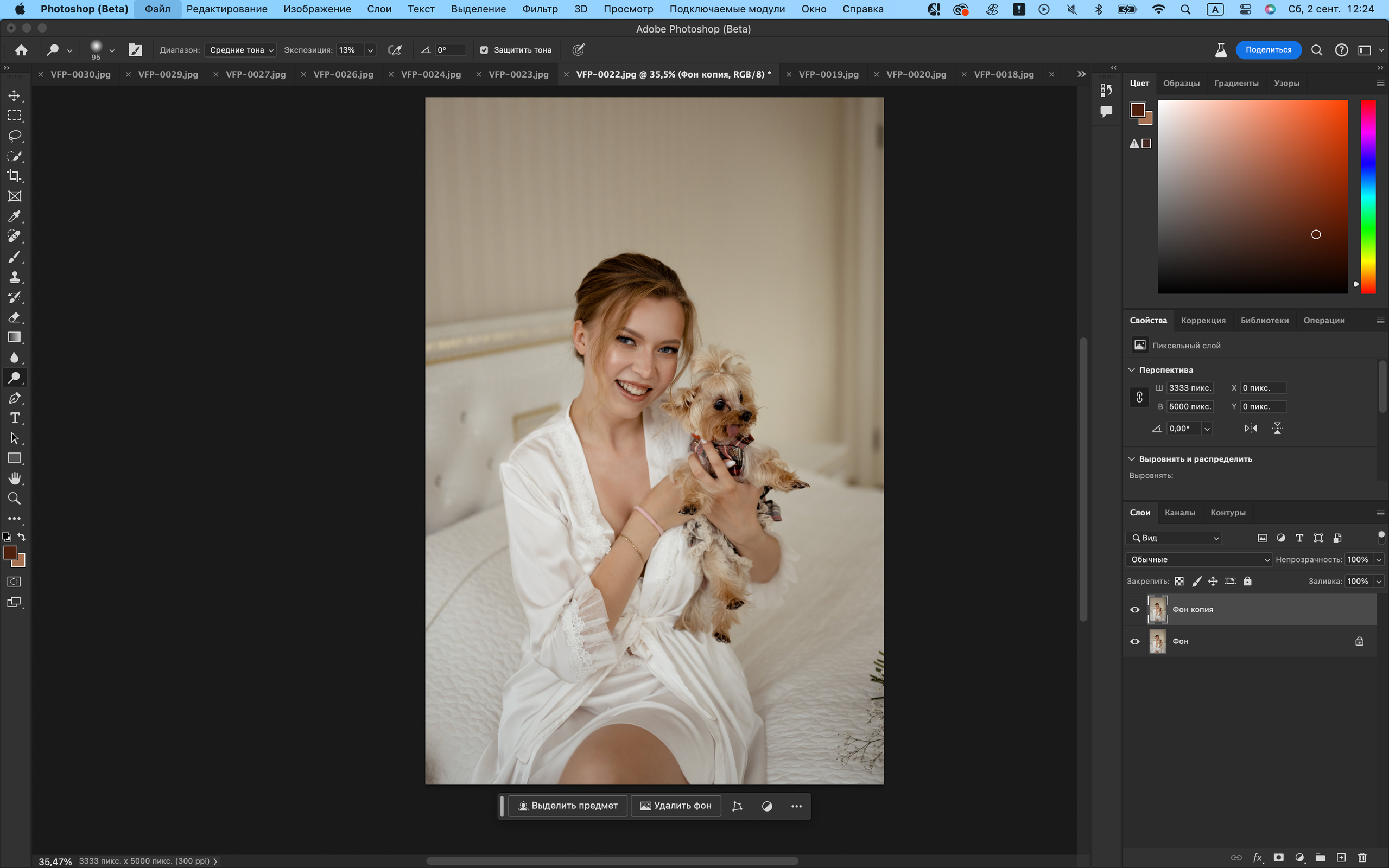
Task: Toggle visibility of the Фон layer
Action: point(1134,641)
